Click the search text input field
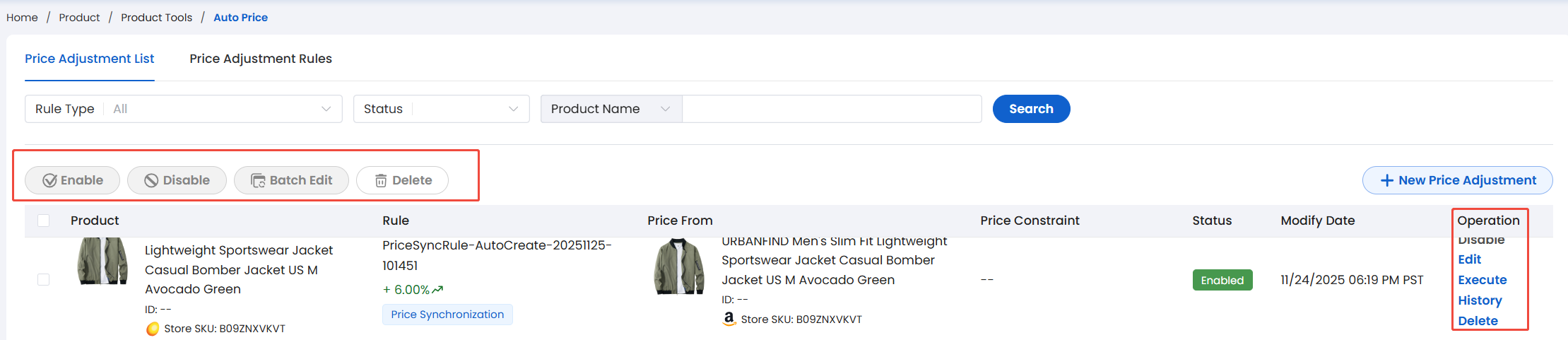The image size is (1568, 340). [x=832, y=109]
